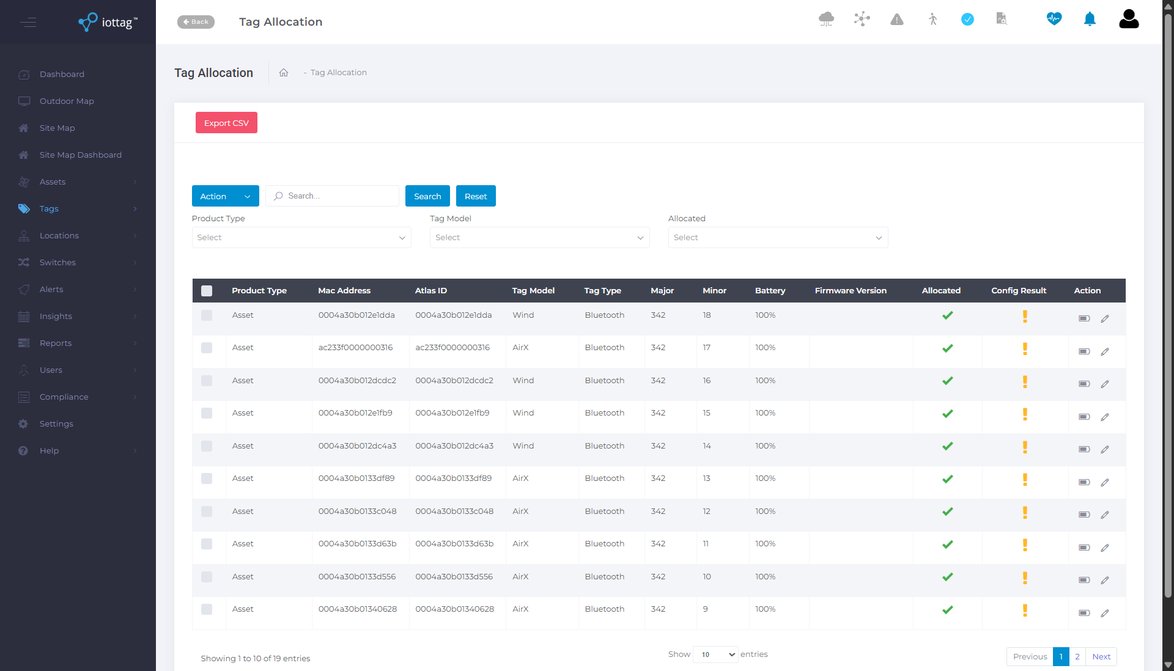Edit tag 0004a30b012dc4a3 with pencil icon
The height and width of the screenshot is (671, 1174).
1104,449
